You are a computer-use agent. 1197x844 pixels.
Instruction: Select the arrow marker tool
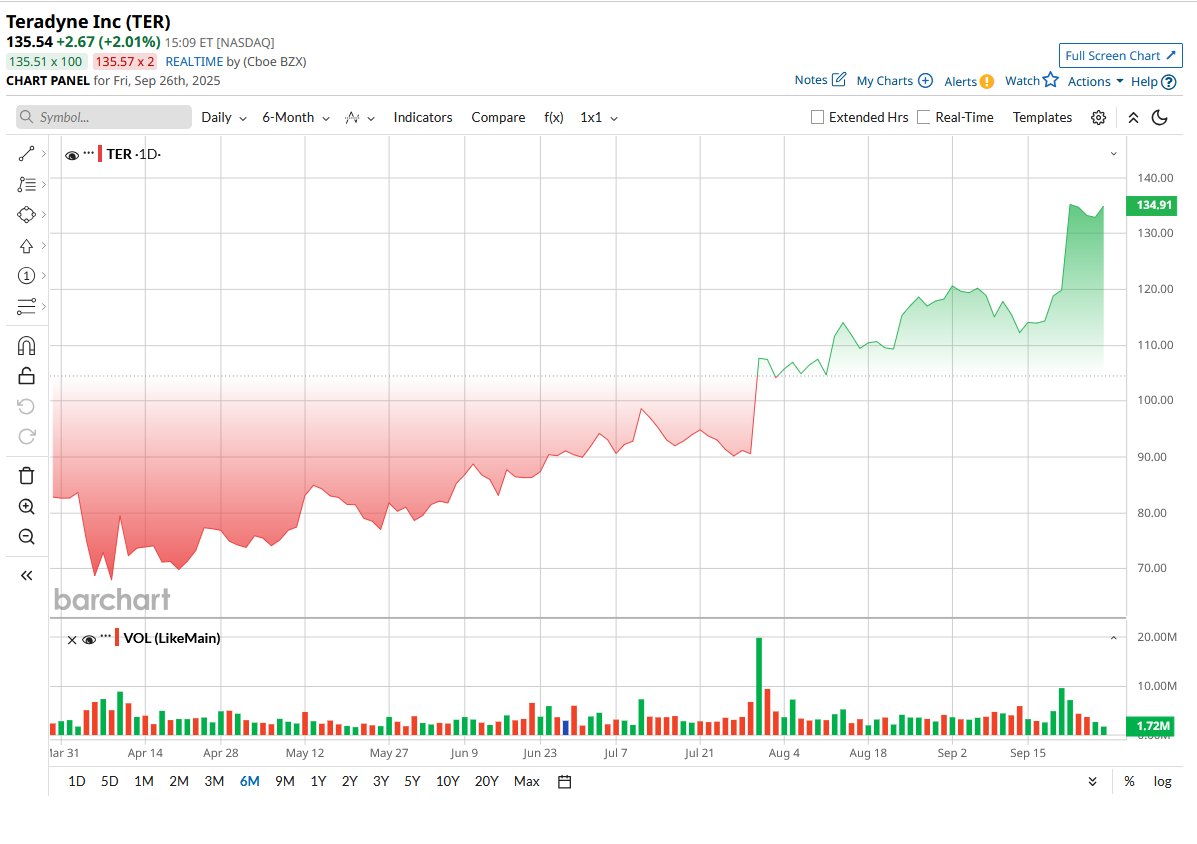pyautogui.click(x=26, y=246)
